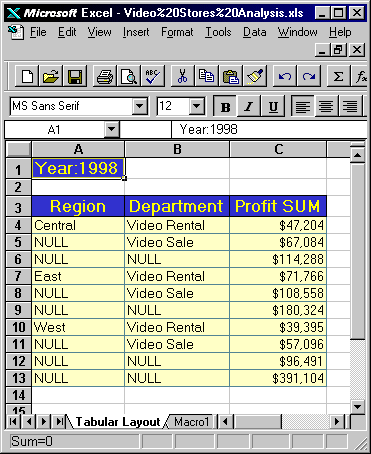Select the Format Painter brush icon
Image resolution: width=371 pixels, height=454 pixels.
(255, 76)
